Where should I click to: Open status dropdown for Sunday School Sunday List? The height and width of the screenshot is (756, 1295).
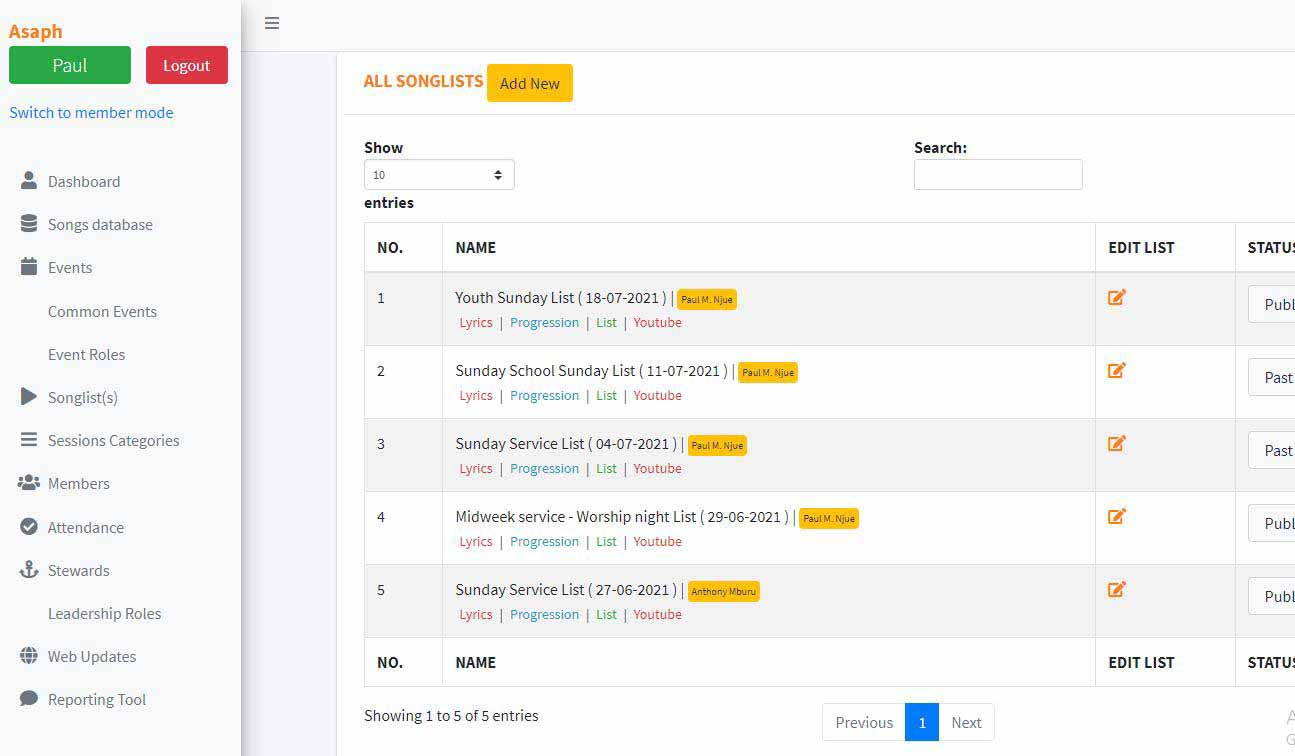point(1274,378)
